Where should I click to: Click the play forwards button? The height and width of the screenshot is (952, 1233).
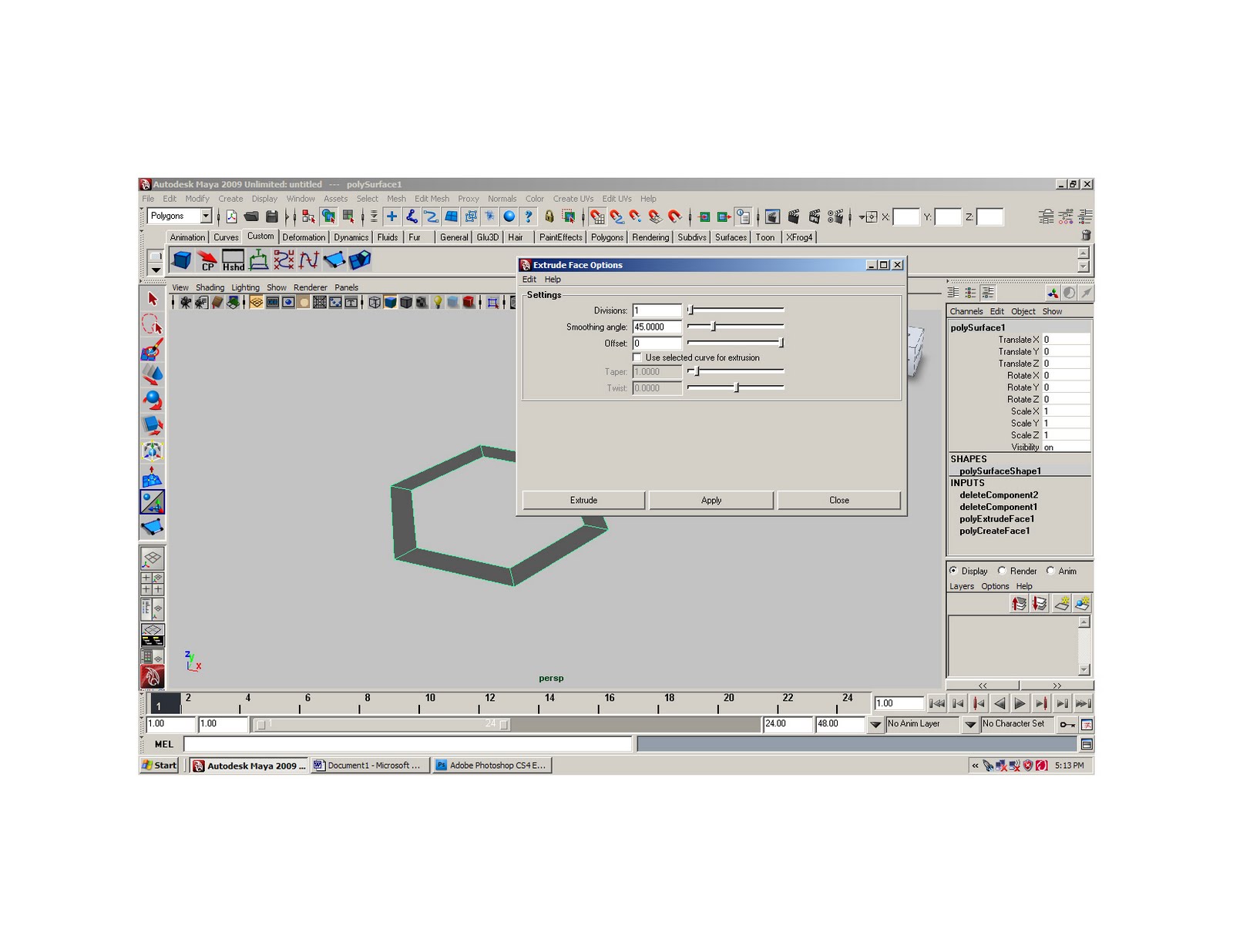(1020, 703)
